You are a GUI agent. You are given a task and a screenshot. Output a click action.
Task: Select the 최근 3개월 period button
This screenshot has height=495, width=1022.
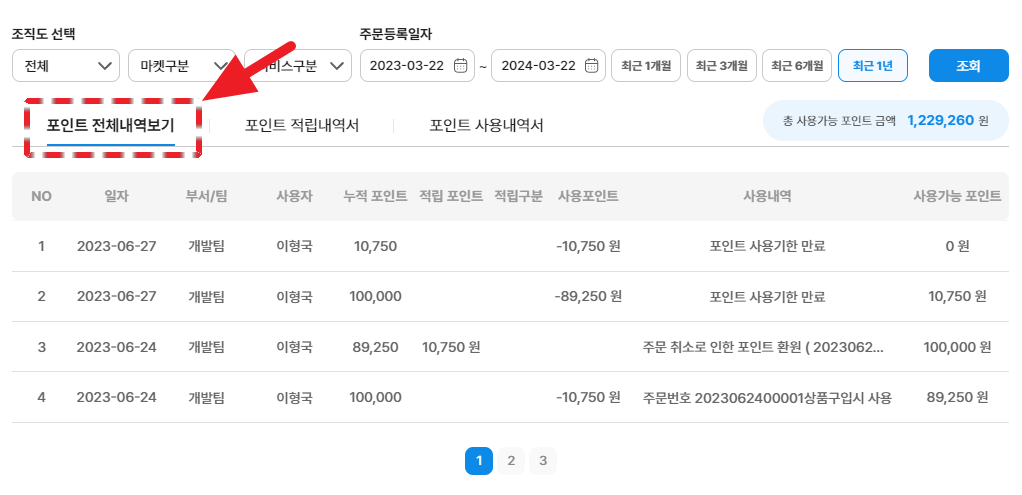[721, 66]
